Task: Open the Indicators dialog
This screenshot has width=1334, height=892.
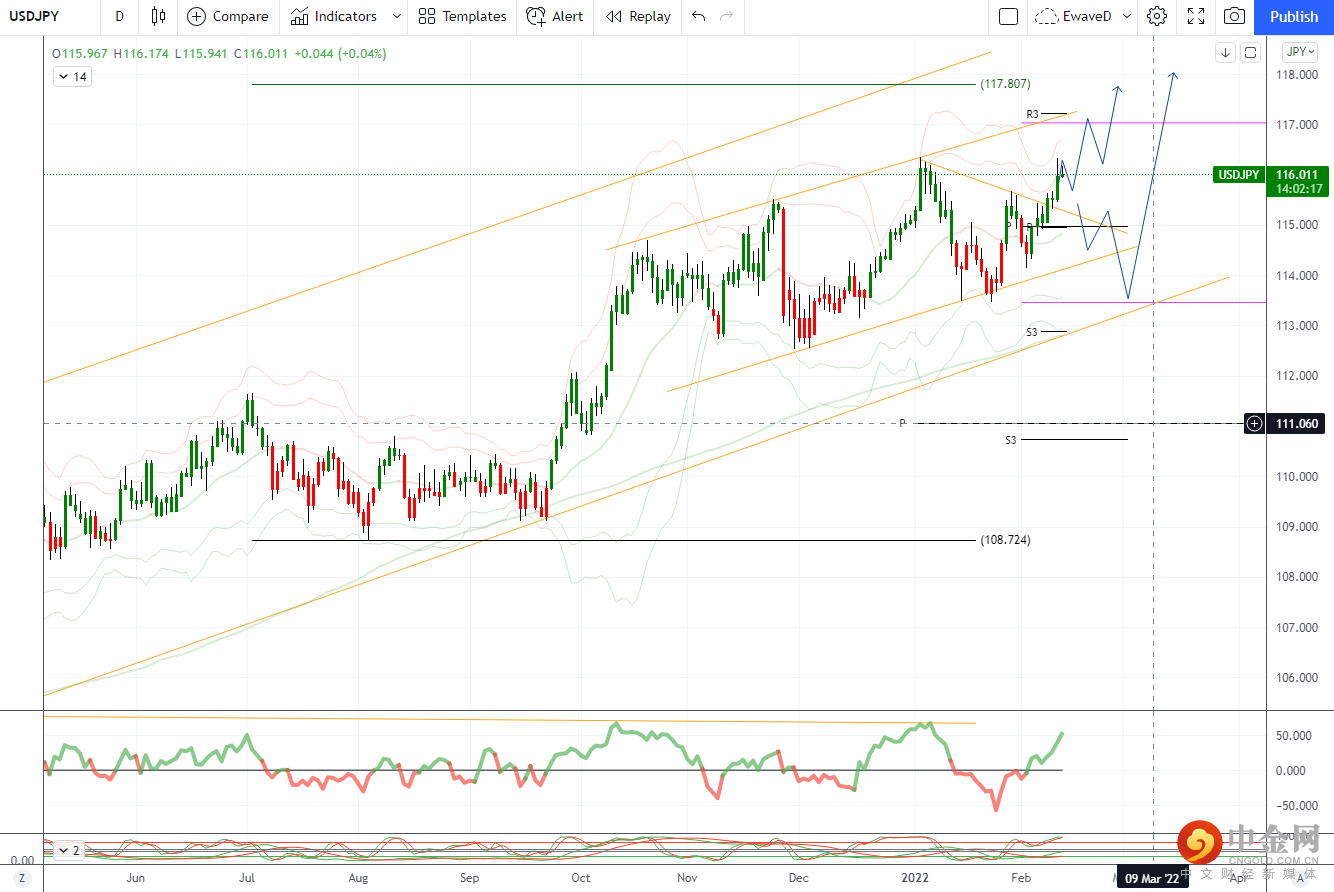Action: point(334,16)
